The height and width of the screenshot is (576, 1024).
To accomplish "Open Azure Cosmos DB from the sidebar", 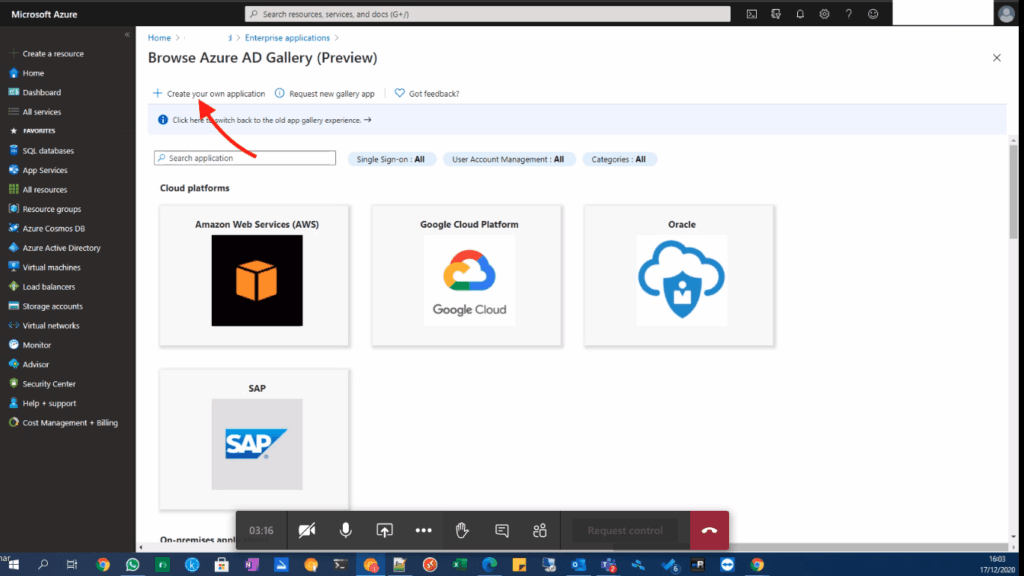I will (x=58, y=228).
